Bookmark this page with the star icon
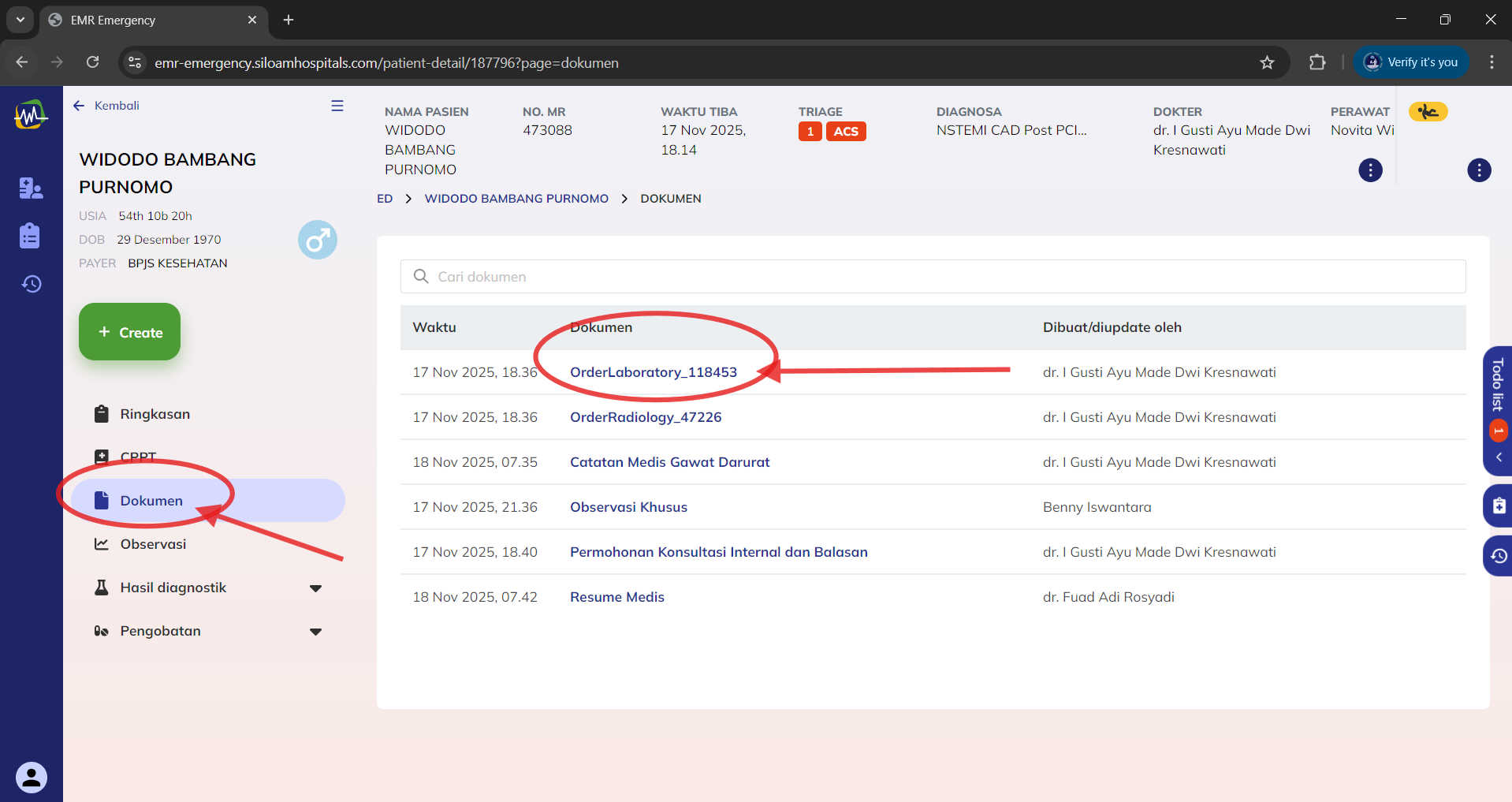This screenshot has height=802, width=1512. (x=1267, y=62)
